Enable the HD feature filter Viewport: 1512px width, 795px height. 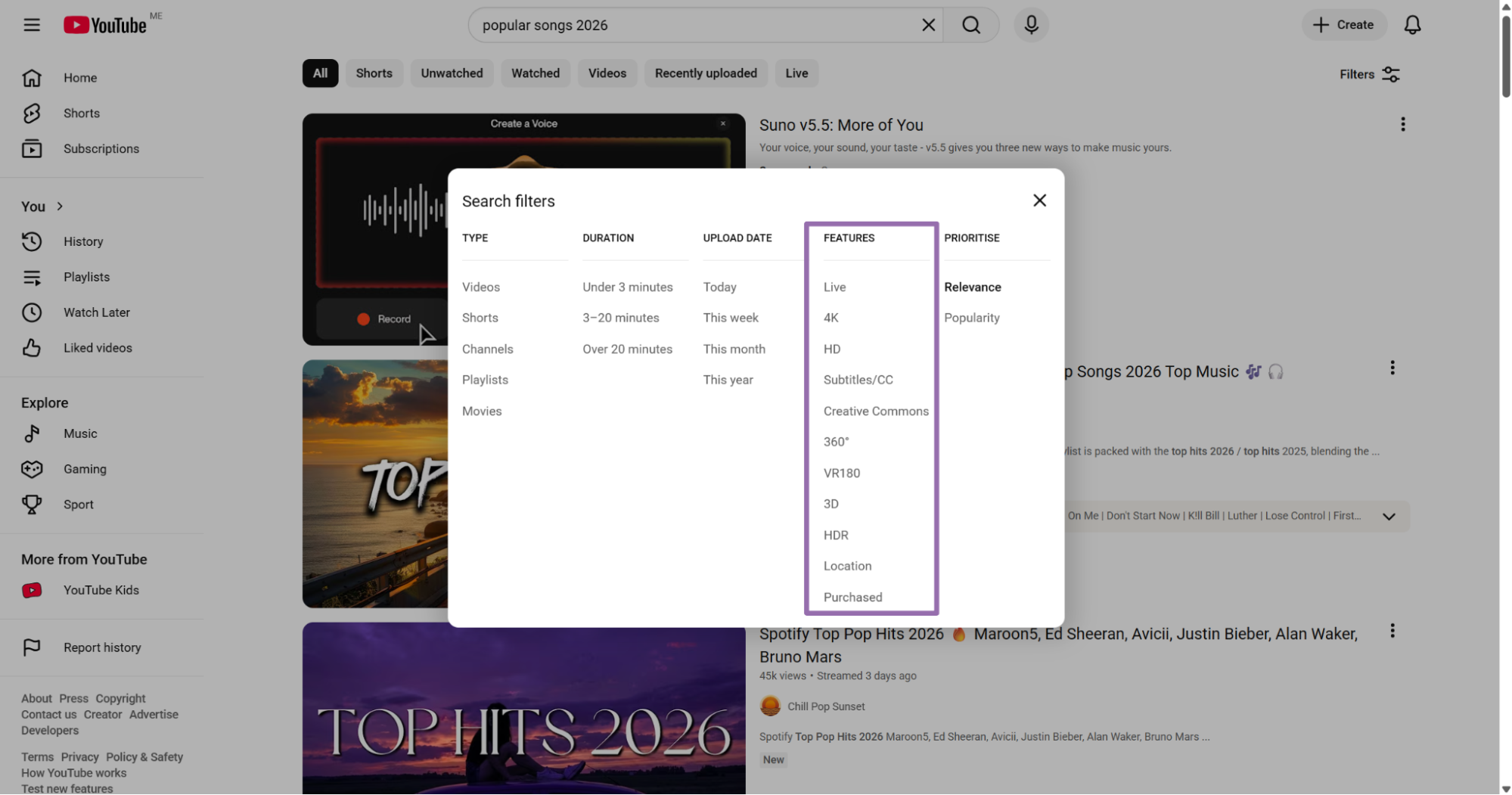pyautogui.click(x=832, y=349)
